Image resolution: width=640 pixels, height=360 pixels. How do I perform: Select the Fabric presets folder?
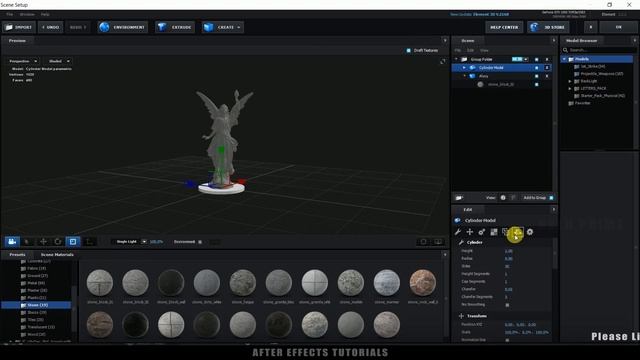[33, 269]
